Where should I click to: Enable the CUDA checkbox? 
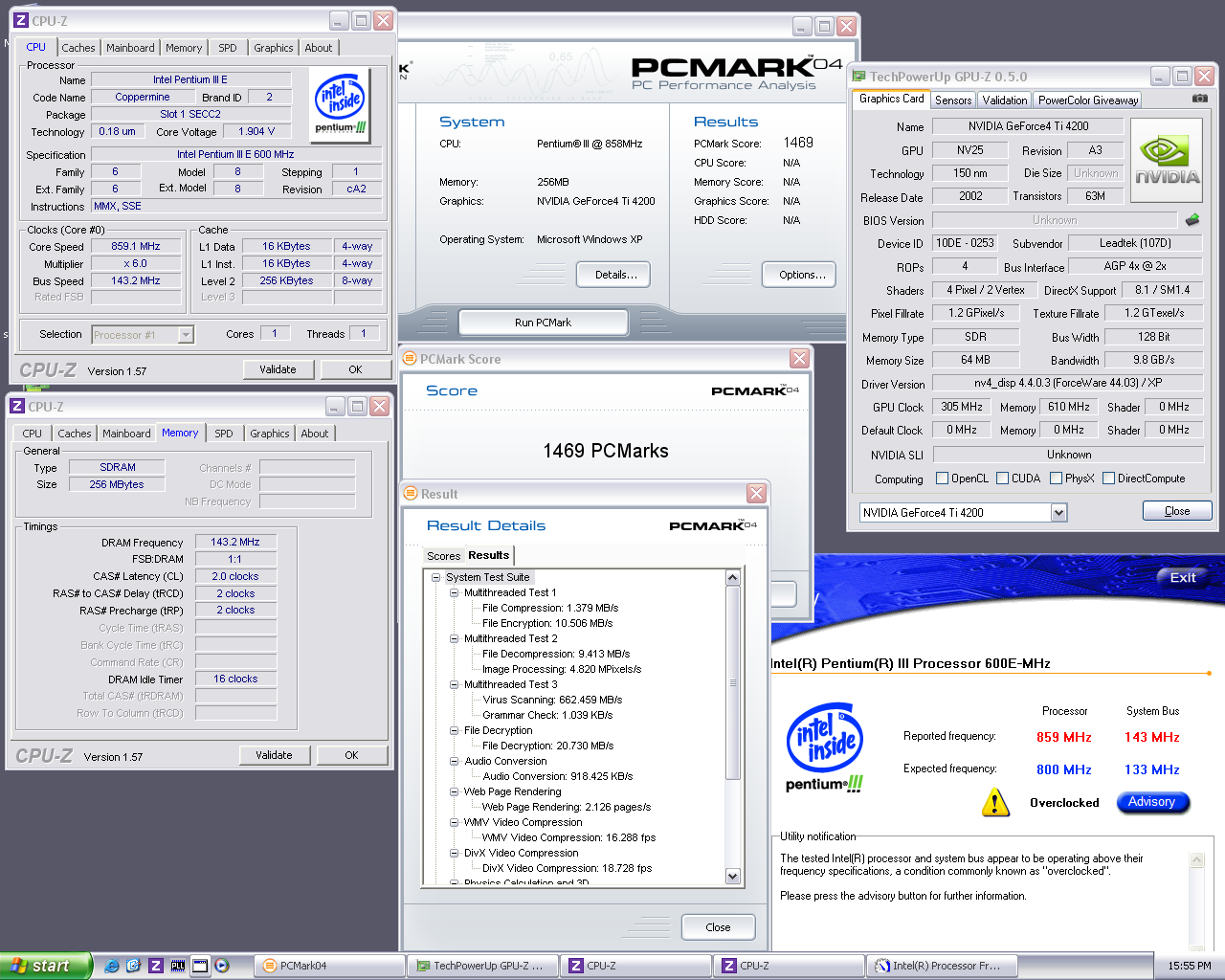click(1002, 479)
